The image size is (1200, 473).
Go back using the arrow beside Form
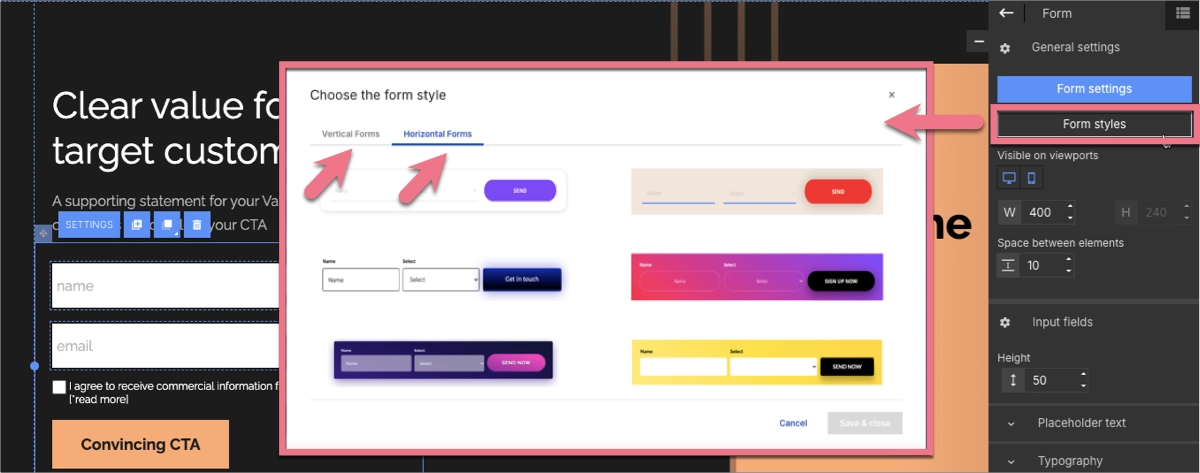click(1007, 13)
